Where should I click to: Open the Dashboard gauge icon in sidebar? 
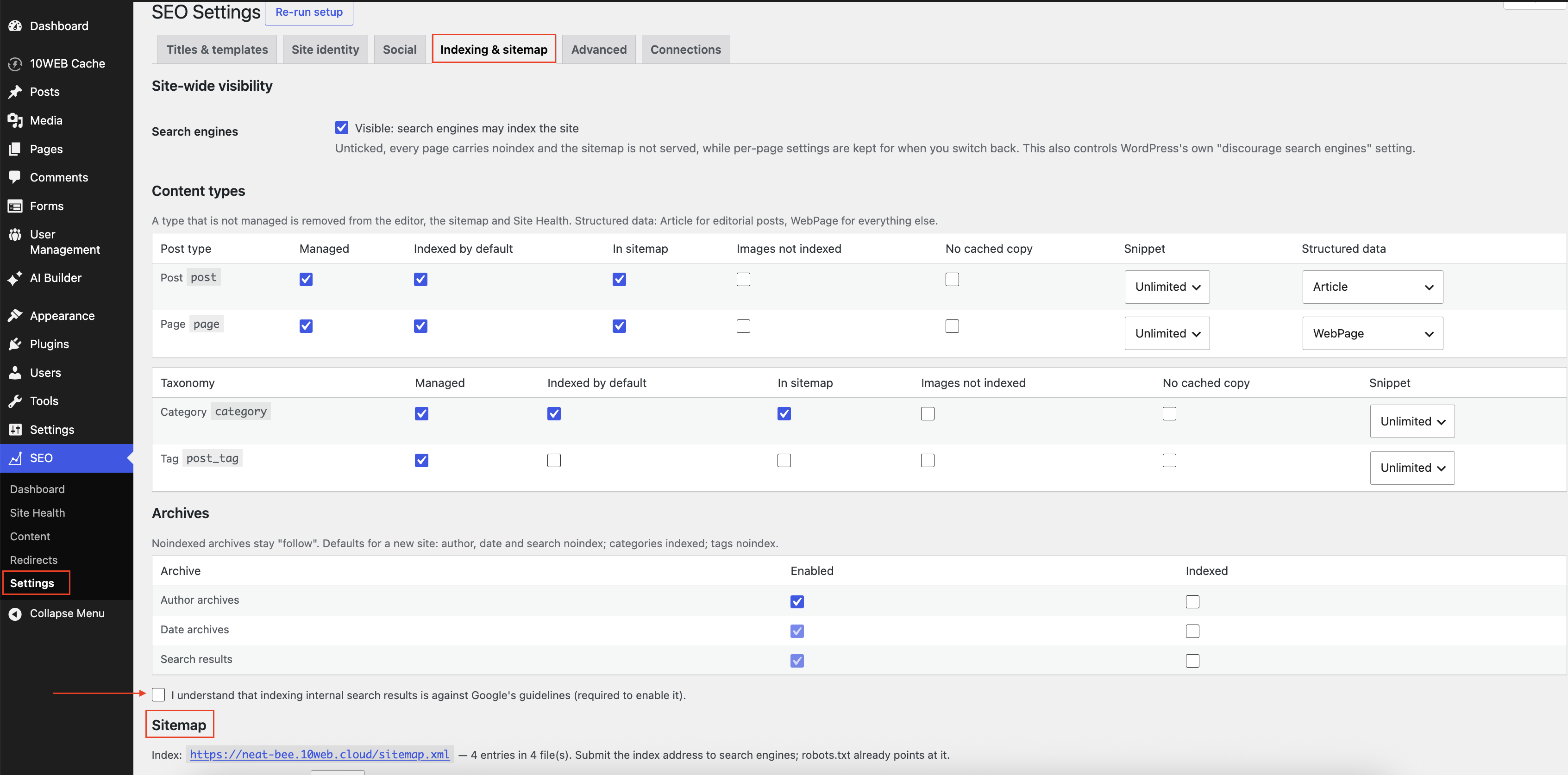(x=15, y=26)
